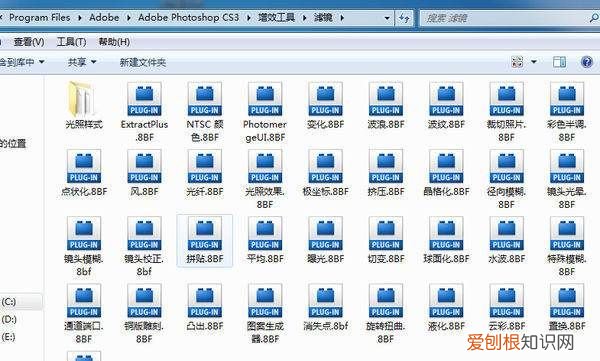The height and width of the screenshot is (361, 600).
Task: Expand the arrow after Adobe Photoshop CS3
Action: [x=248, y=18]
